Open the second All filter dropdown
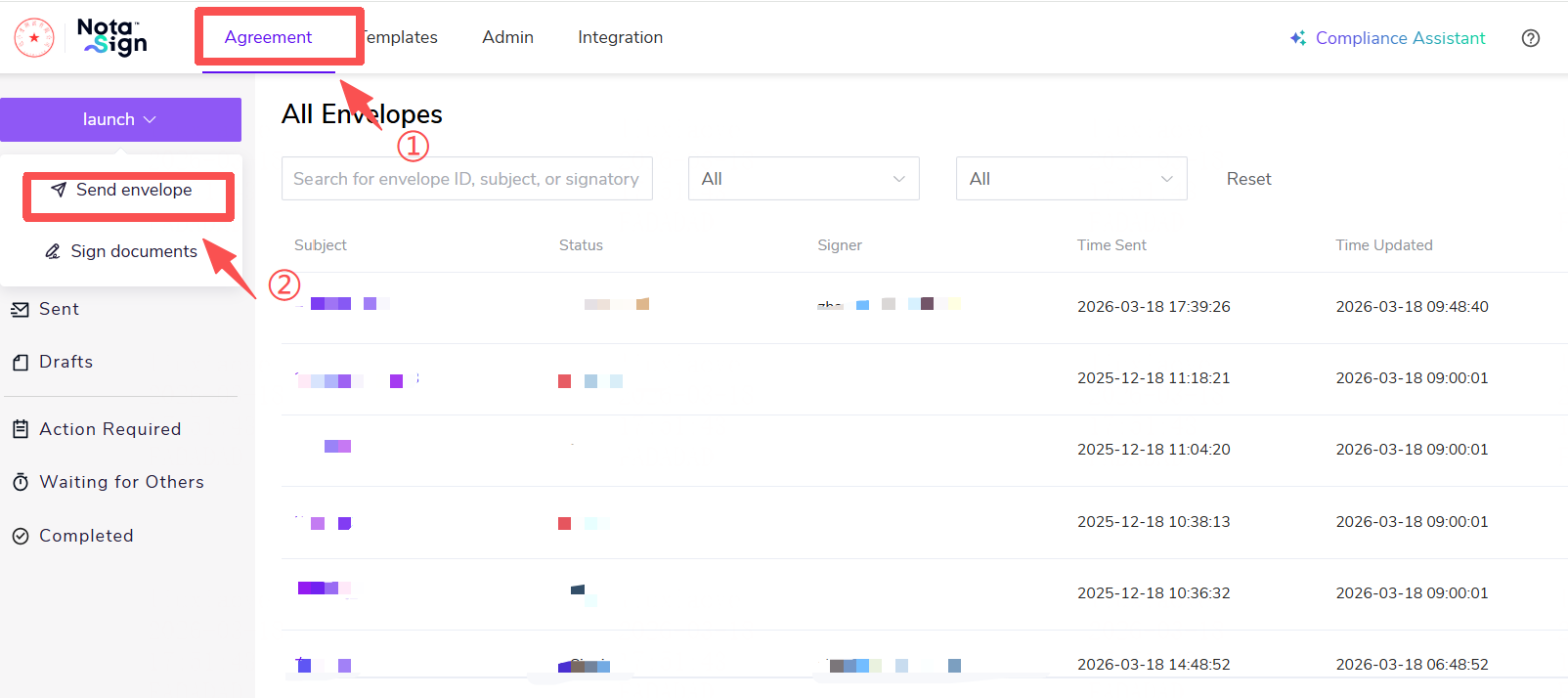 [x=1070, y=179]
